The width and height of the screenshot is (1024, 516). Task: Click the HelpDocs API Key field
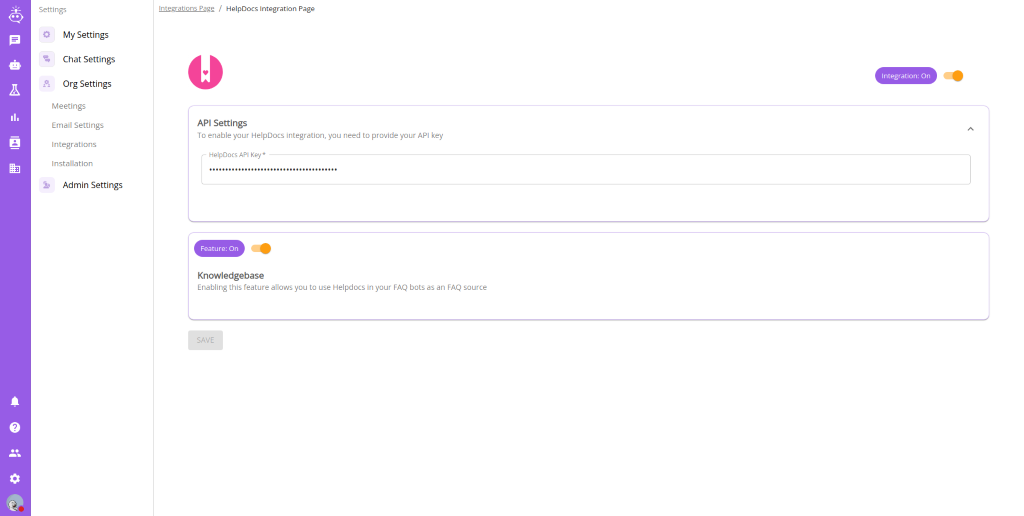pos(586,170)
